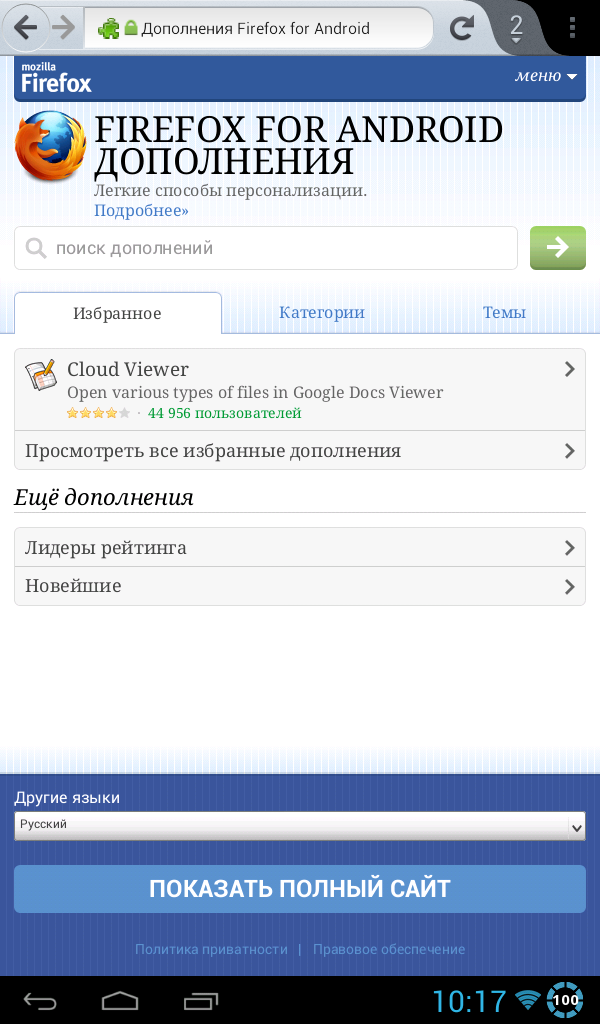This screenshot has width=600, height=1024.
Task: Click chevron next to Просмотреть все избранные дополнения
Action: (569, 451)
